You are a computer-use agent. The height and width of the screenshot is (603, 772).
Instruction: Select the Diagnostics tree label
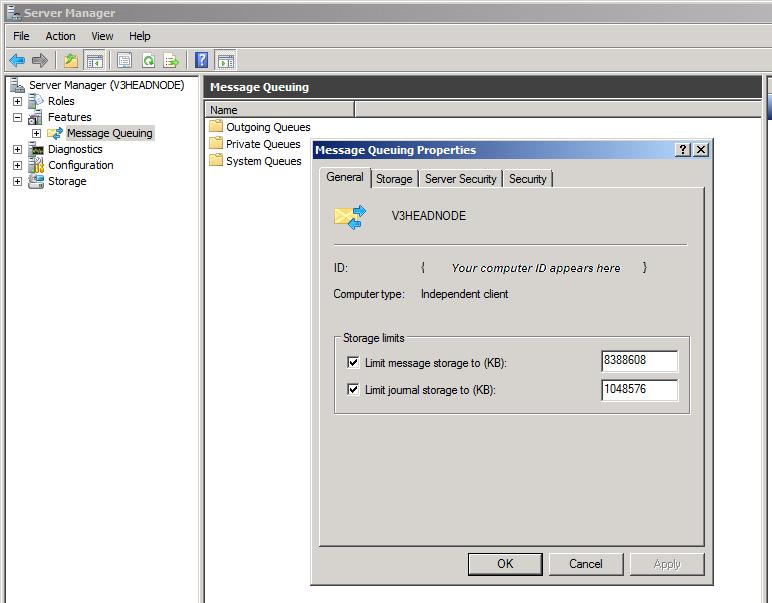(75, 149)
